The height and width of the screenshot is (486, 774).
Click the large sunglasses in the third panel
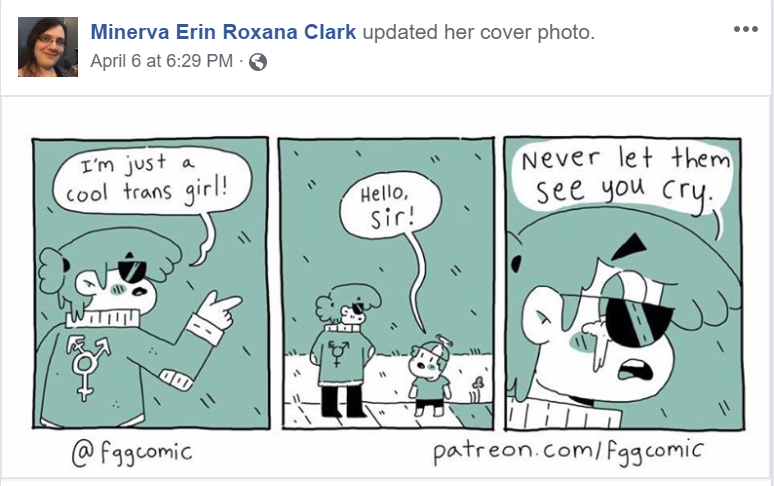point(640,321)
